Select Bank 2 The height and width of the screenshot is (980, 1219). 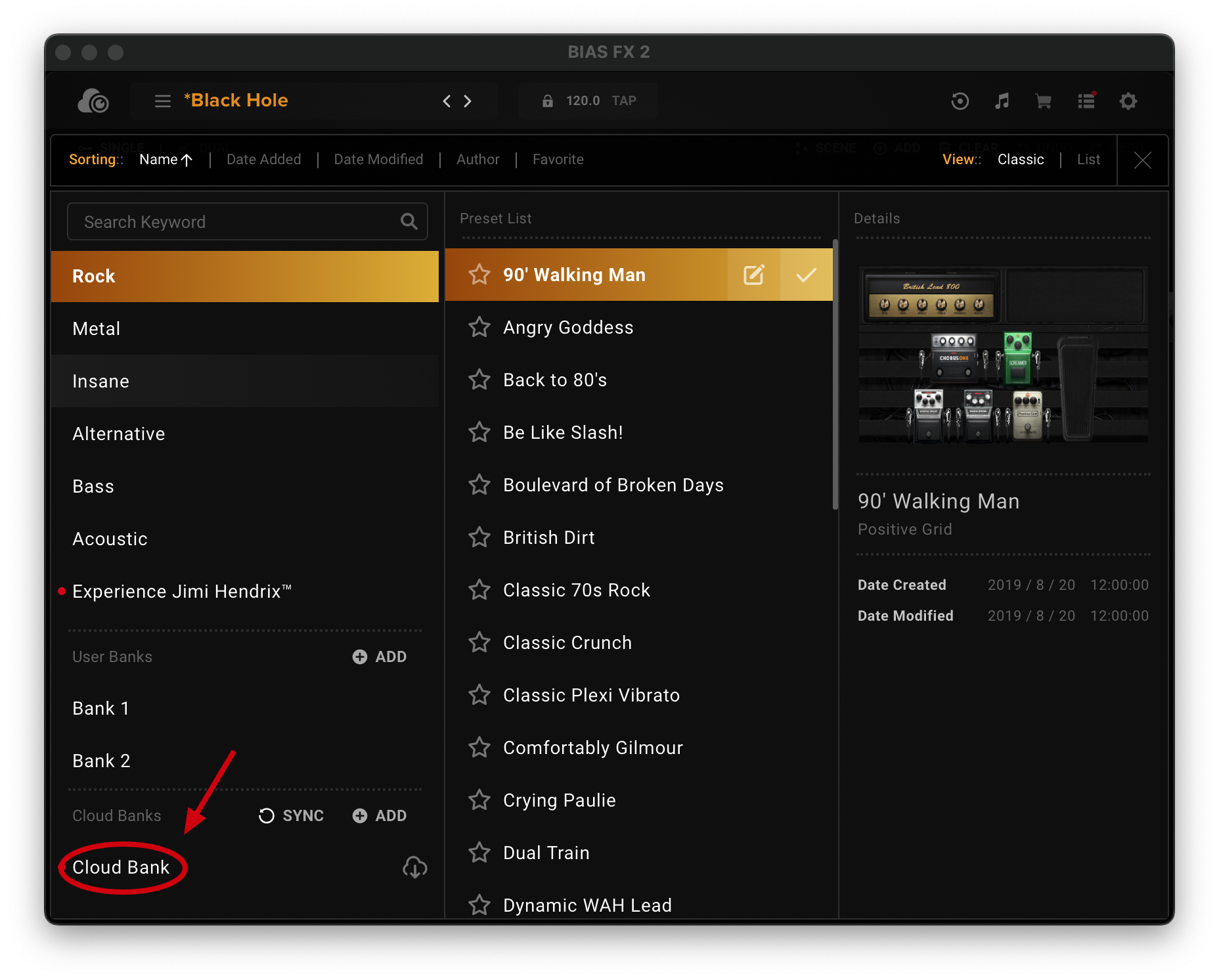[244, 761]
